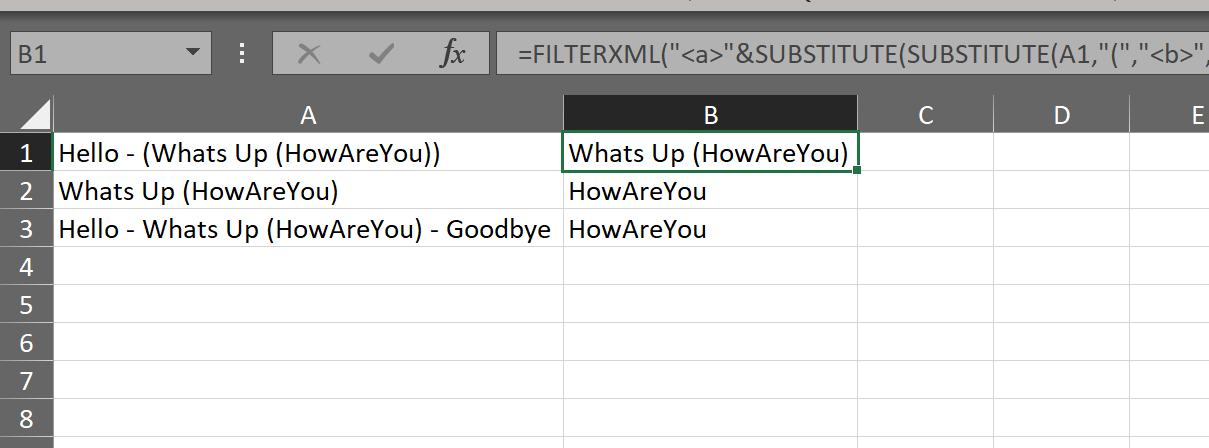Image resolution: width=1209 pixels, height=448 pixels.
Task: Click the Select All corner triangle
Action: [27, 114]
